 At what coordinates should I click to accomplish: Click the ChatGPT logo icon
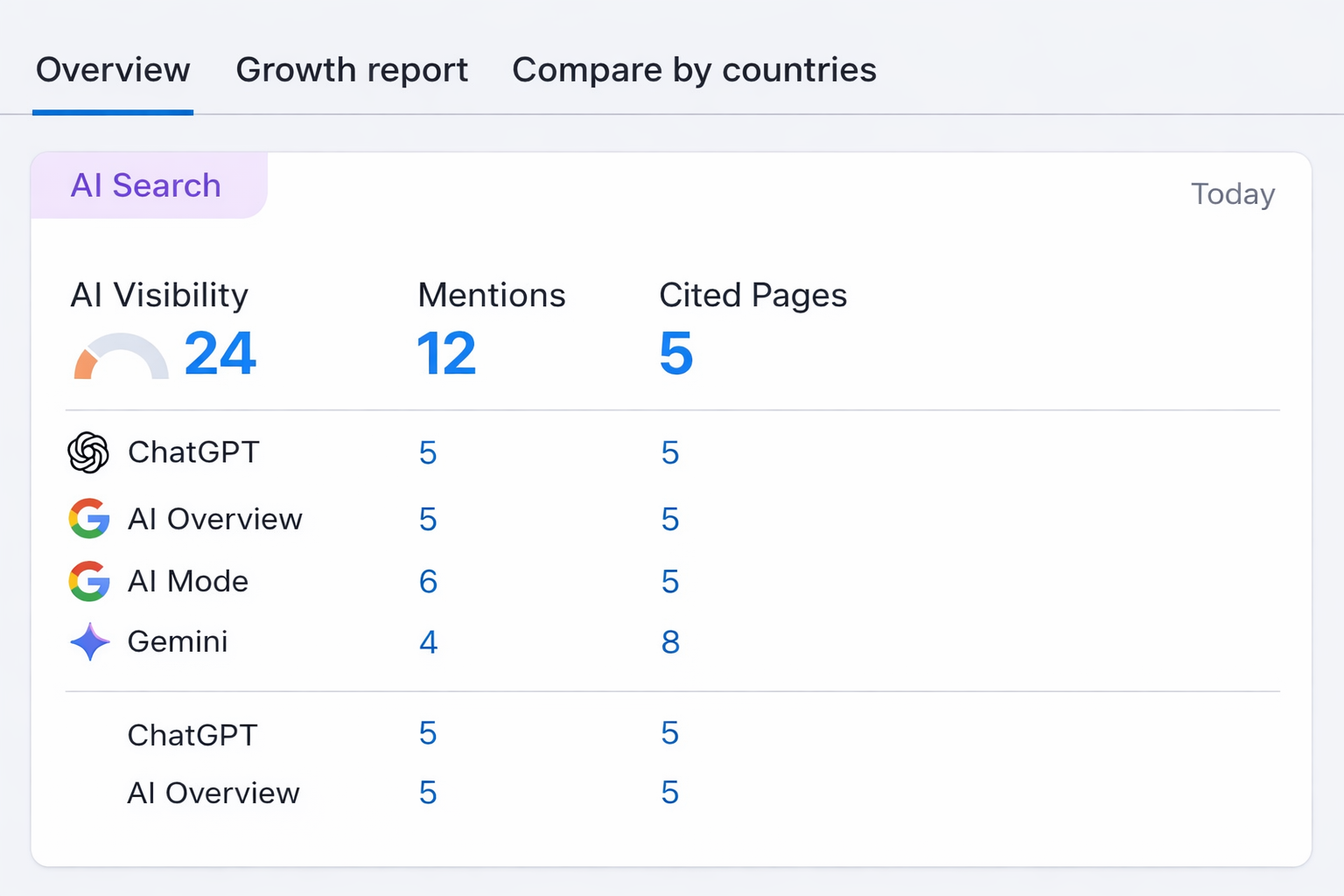tap(88, 452)
